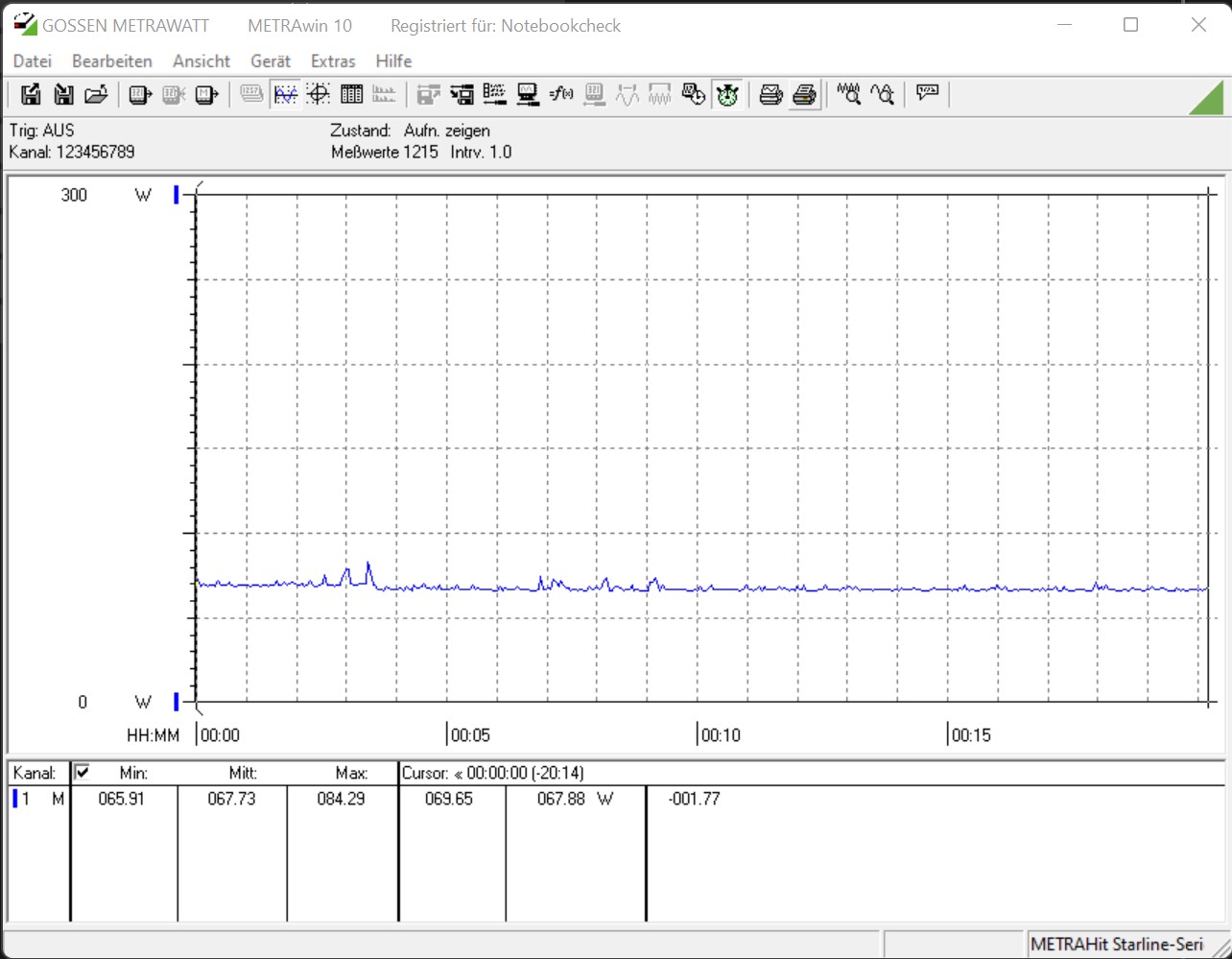
Task: Click the cursor value 069.65
Action: click(449, 799)
